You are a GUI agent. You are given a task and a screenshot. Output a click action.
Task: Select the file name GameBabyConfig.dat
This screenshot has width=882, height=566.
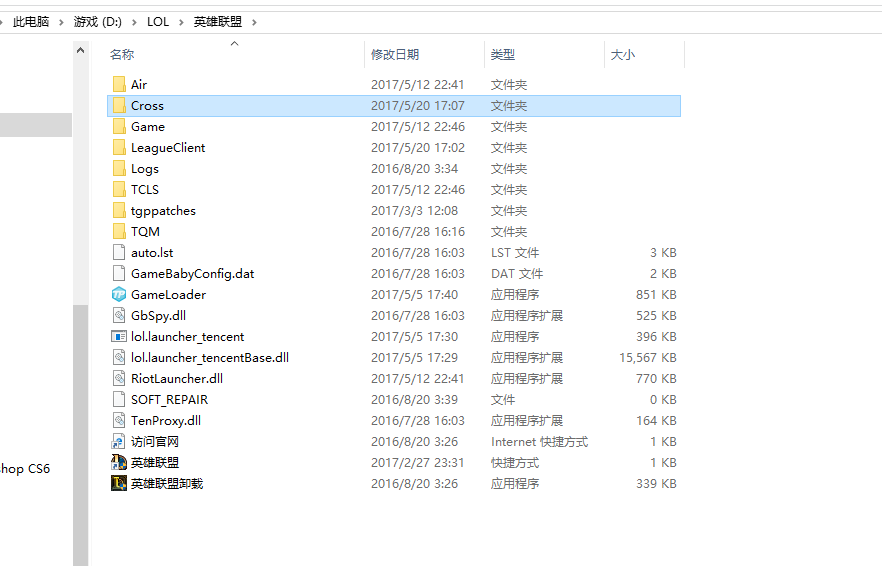pos(192,274)
